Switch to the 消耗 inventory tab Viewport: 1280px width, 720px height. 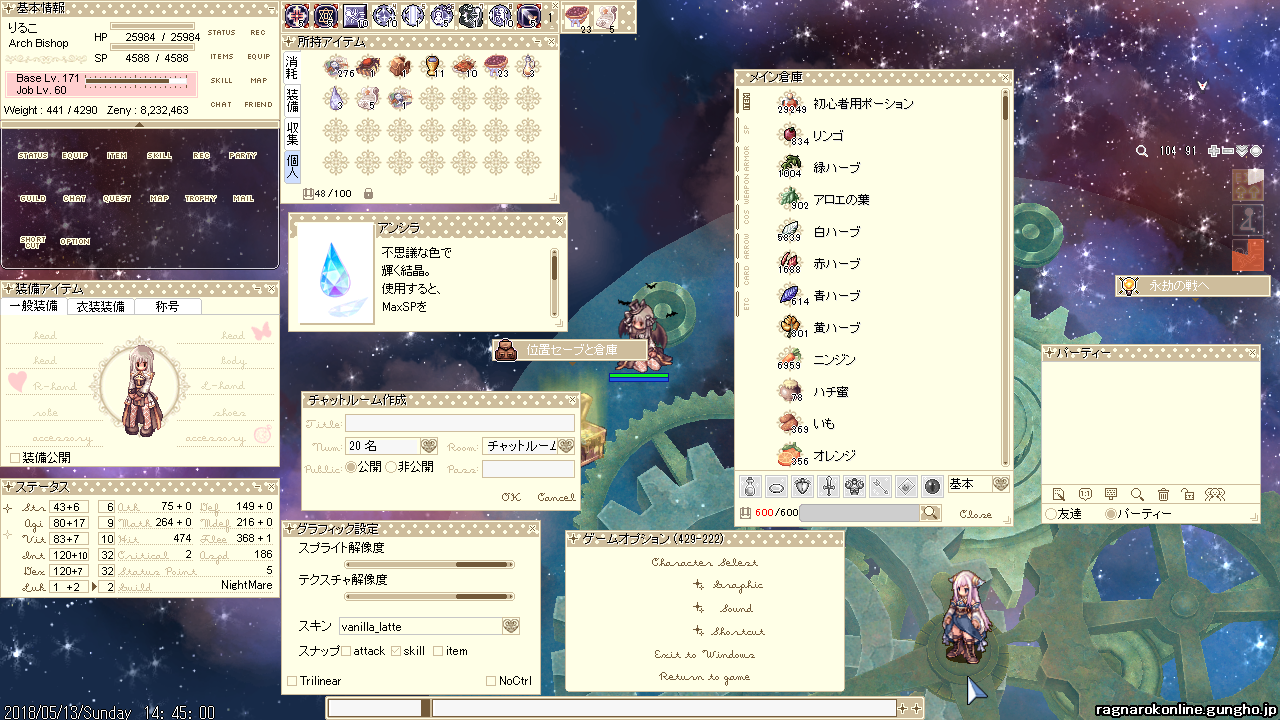(292, 68)
